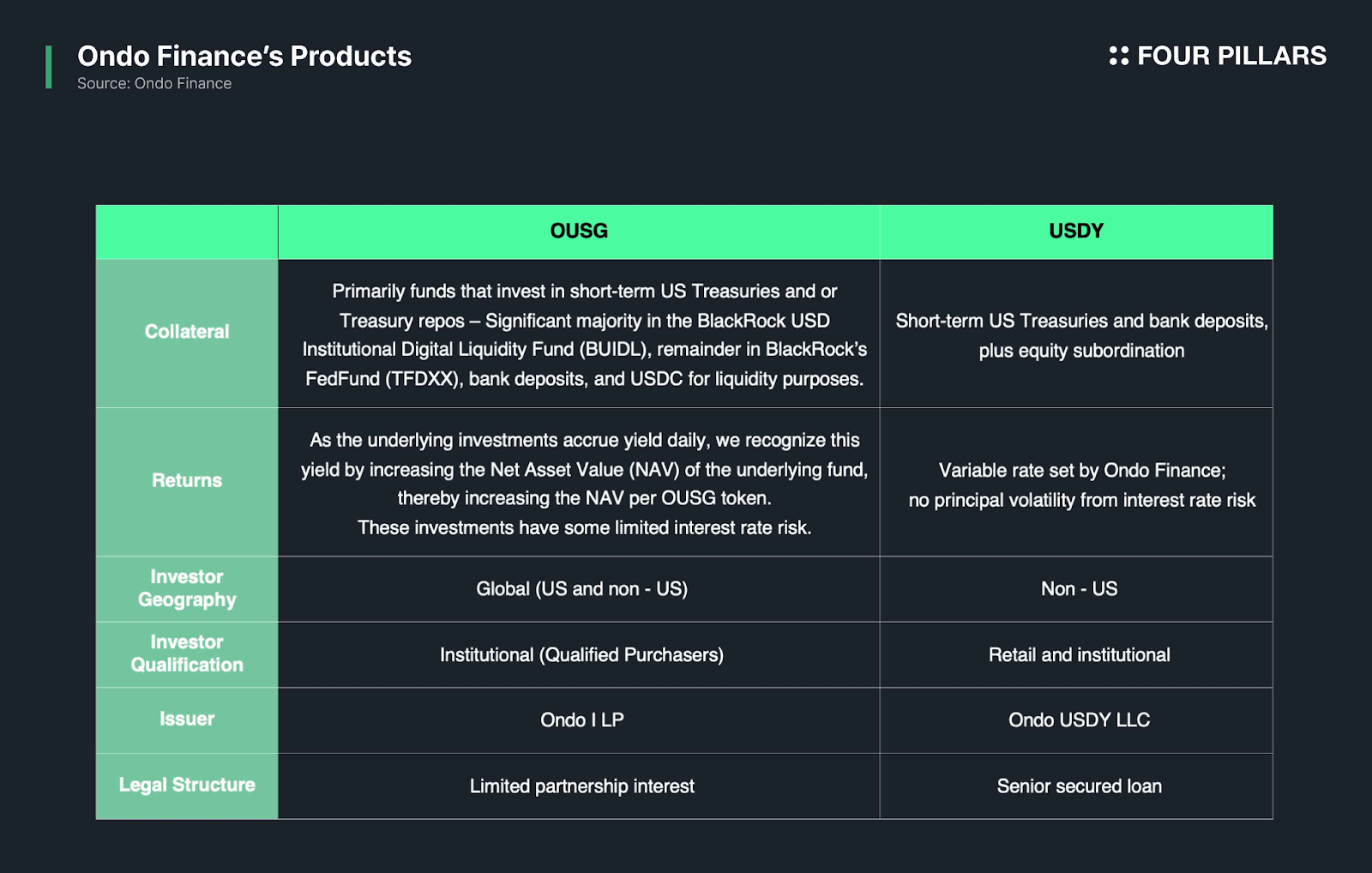Select the Investor Qualification row label
The height and width of the screenshot is (873, 1372).
tap(187, 653)
